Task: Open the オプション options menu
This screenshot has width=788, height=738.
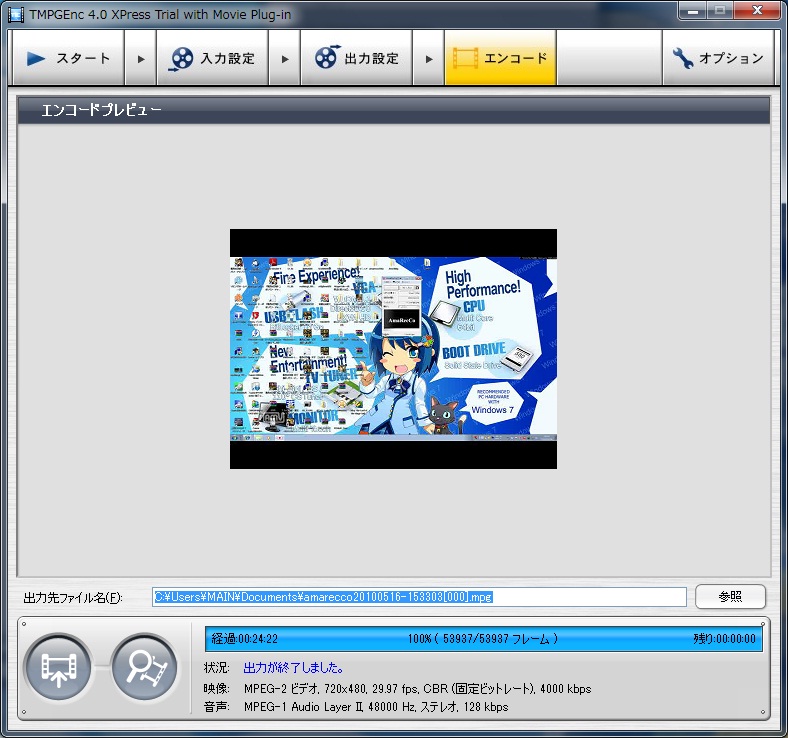Action: 718,58
